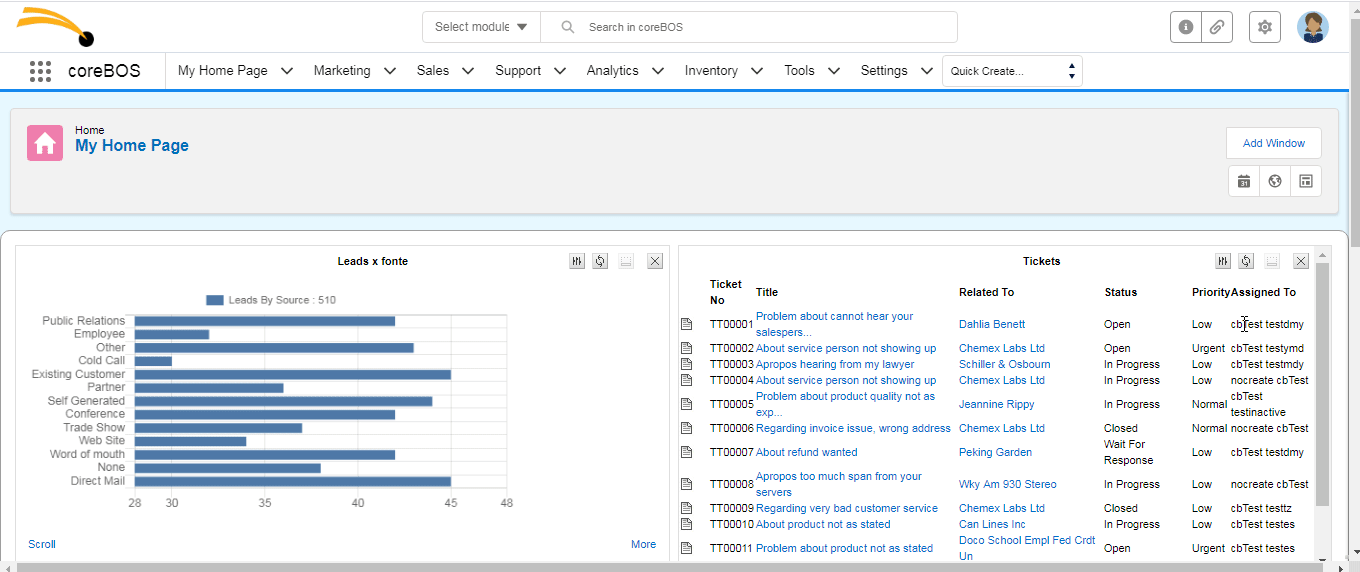Open the Select module dropdown

[x=481, y=27]
